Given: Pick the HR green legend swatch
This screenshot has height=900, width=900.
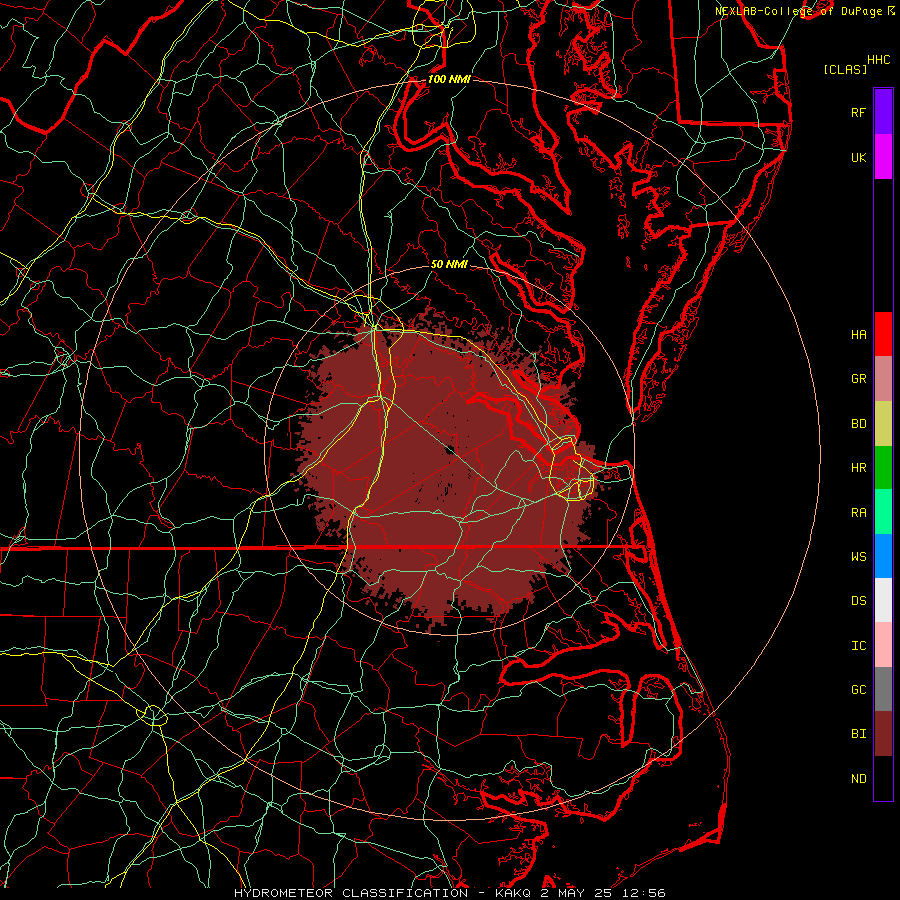Looking at the screenshot, I should pyautogui.click(x=883, y=468).
